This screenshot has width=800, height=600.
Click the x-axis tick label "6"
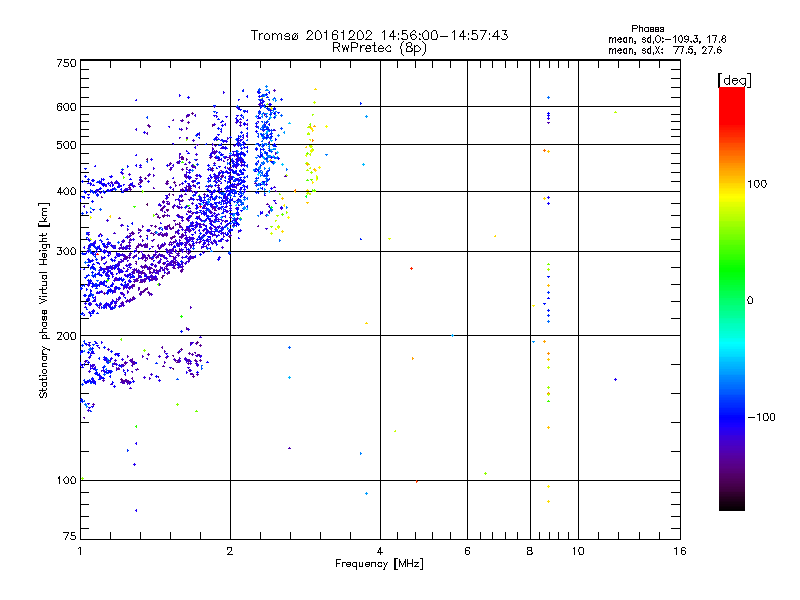467,551
